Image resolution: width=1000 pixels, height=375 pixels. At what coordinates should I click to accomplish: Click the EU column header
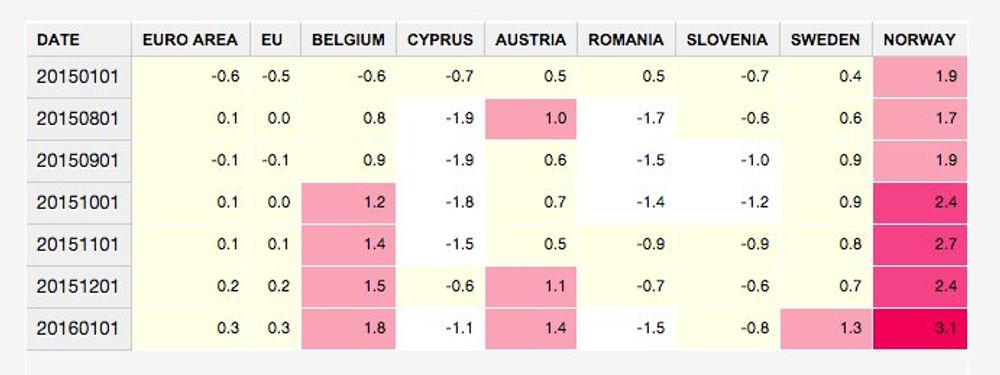tap(276, 40)
